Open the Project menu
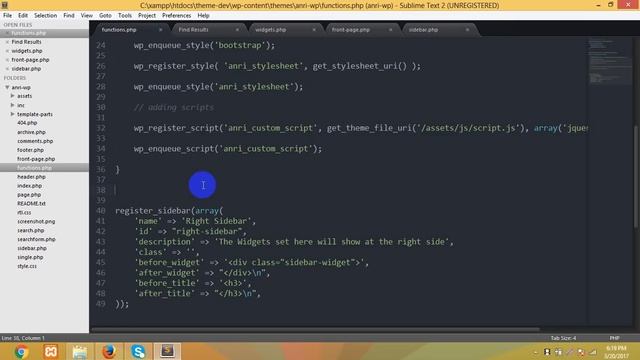 [x=147, y=16]
